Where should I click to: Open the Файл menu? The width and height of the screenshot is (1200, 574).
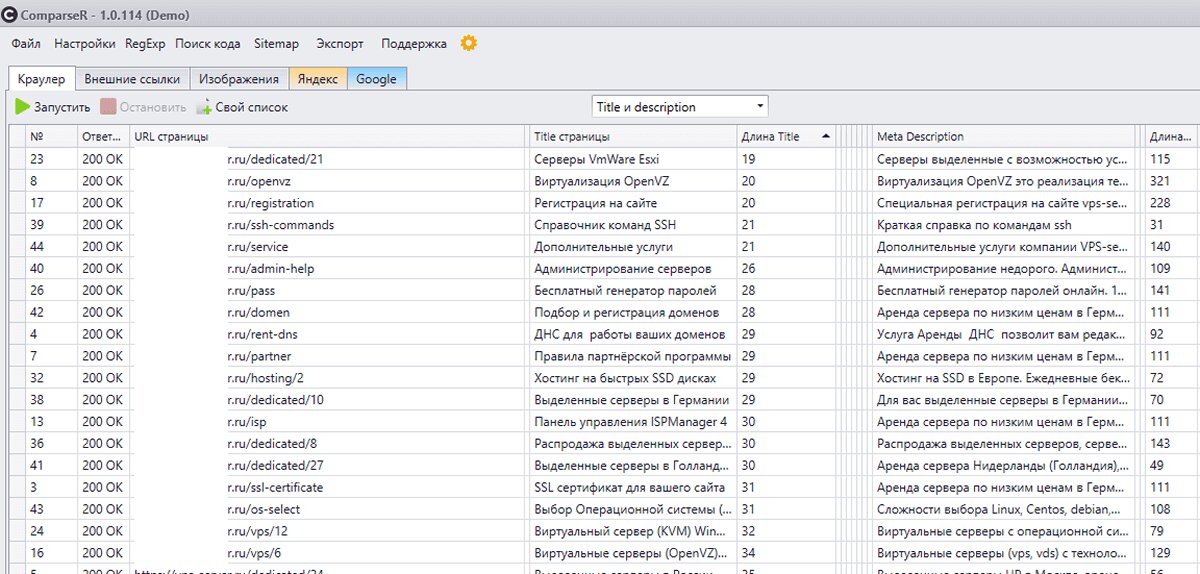click(x=26, y=44)
